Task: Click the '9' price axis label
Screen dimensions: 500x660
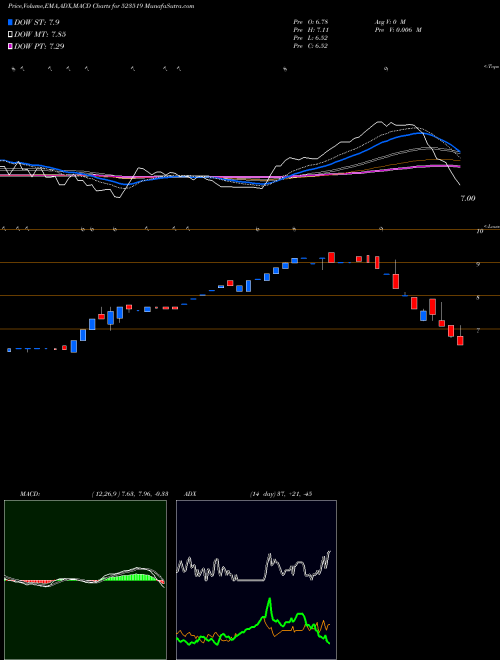Action: [478, 265]
